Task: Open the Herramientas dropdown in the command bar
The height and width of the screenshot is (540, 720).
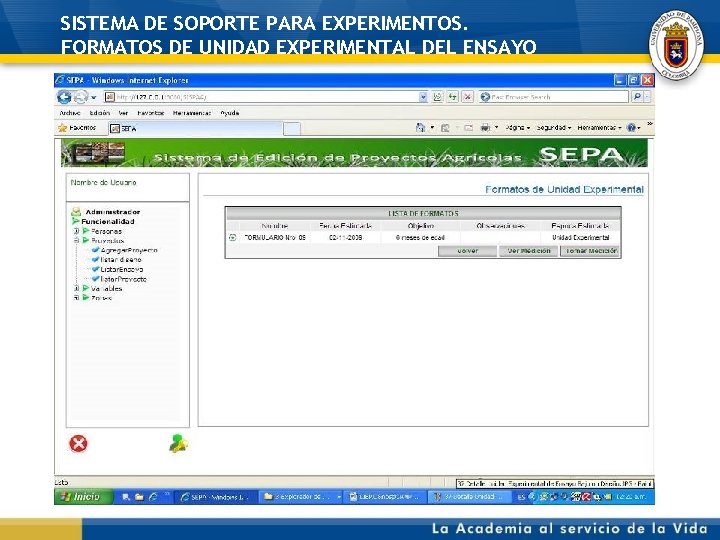Action: (x=599, y=128)
